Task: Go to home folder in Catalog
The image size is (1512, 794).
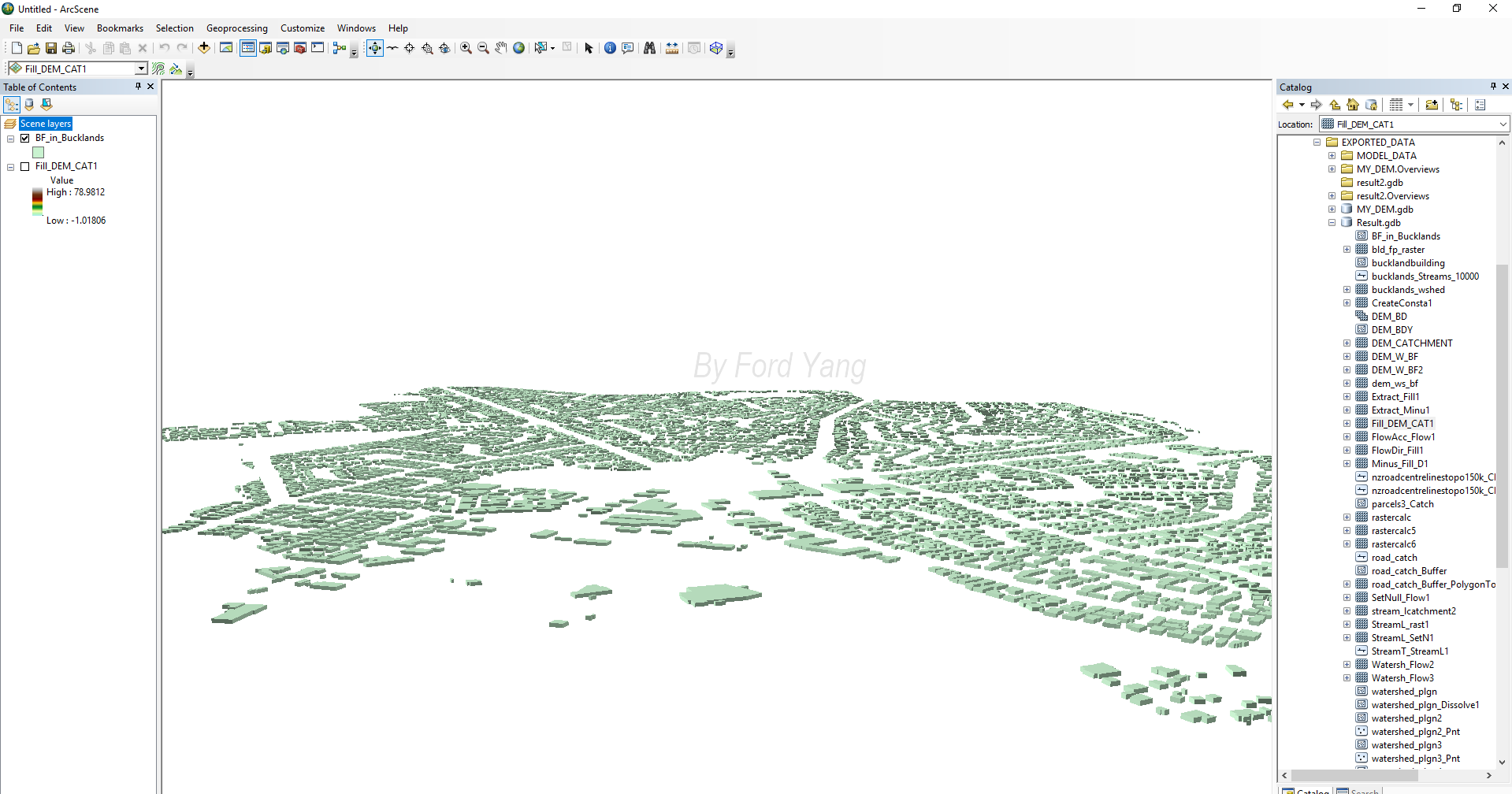Action: (x=1353, y=105)
